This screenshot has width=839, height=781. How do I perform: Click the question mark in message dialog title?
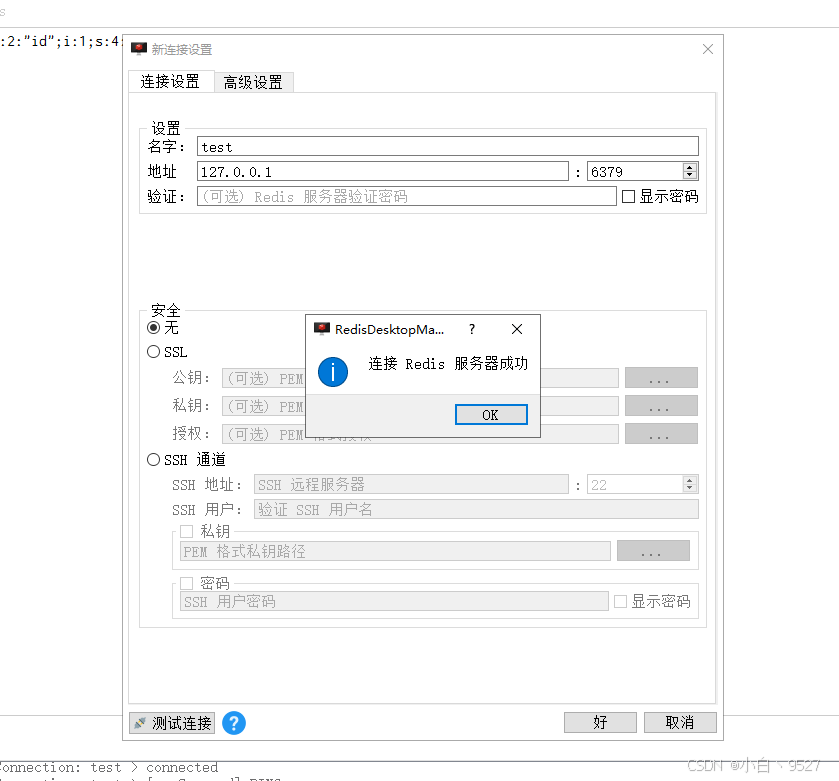[x=471, y=329]
